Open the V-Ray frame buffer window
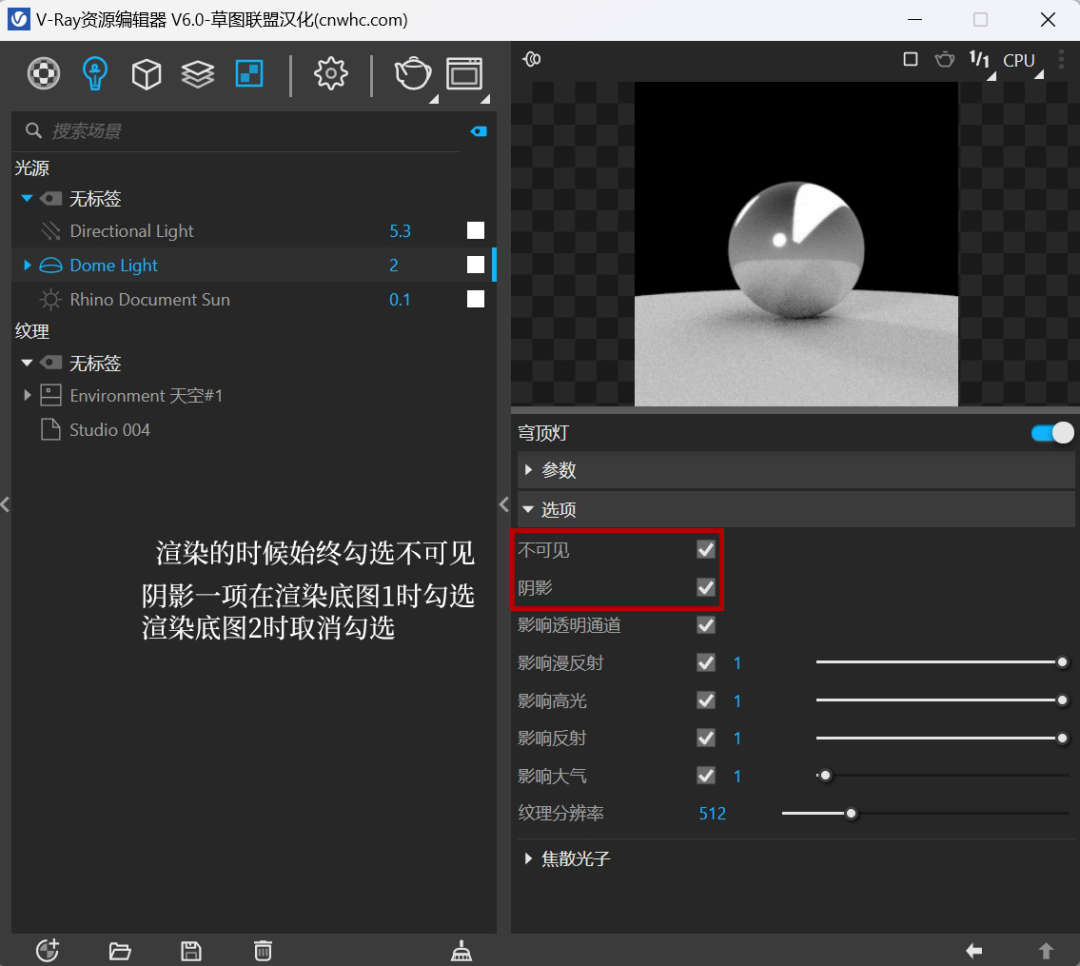 (464, 74)
